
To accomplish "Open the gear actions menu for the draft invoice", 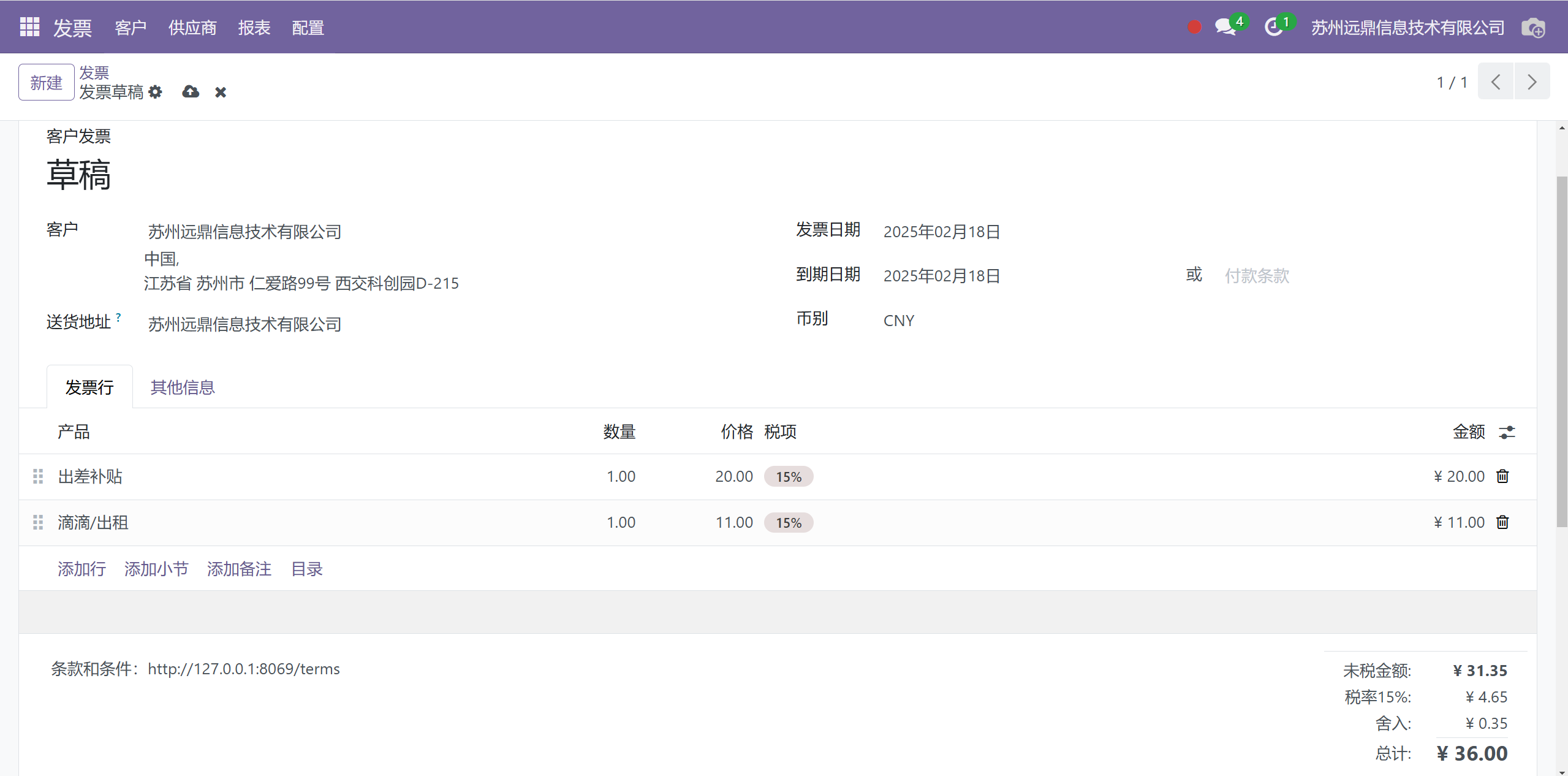I will click(x=156, y=92).
